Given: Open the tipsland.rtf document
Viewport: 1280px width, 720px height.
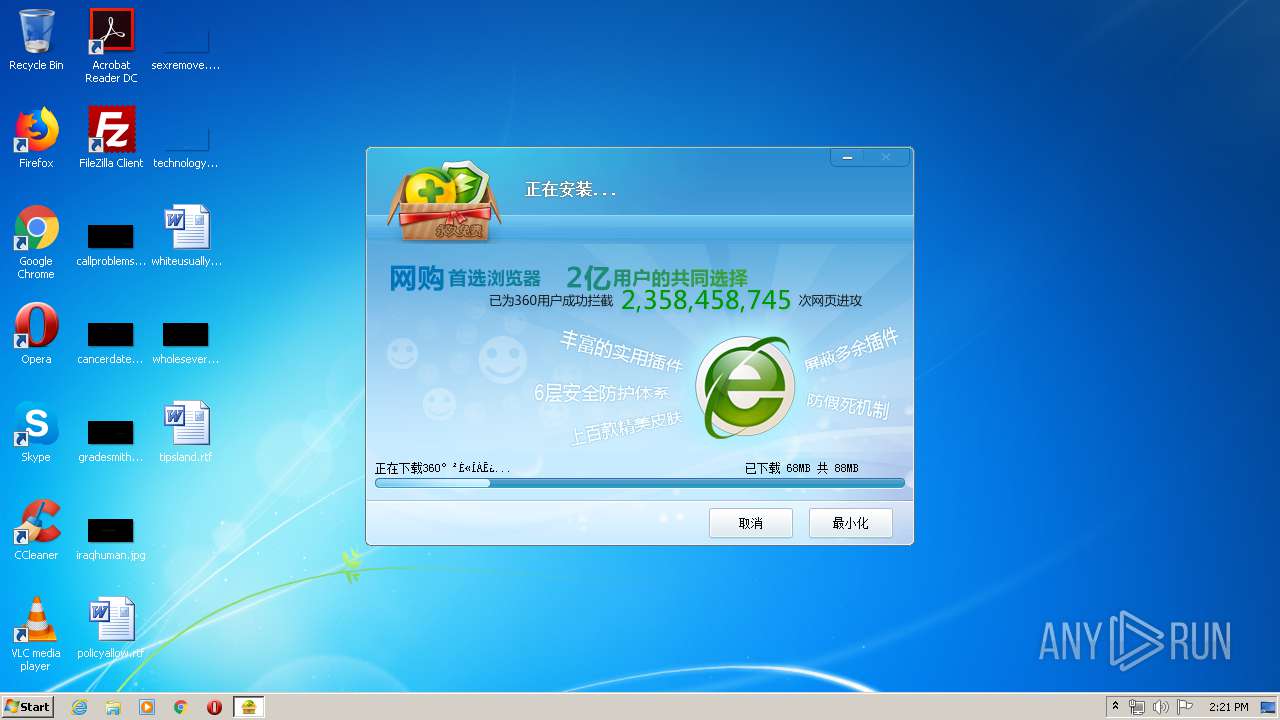Looking at the screenshot, I should click(186, 432).
